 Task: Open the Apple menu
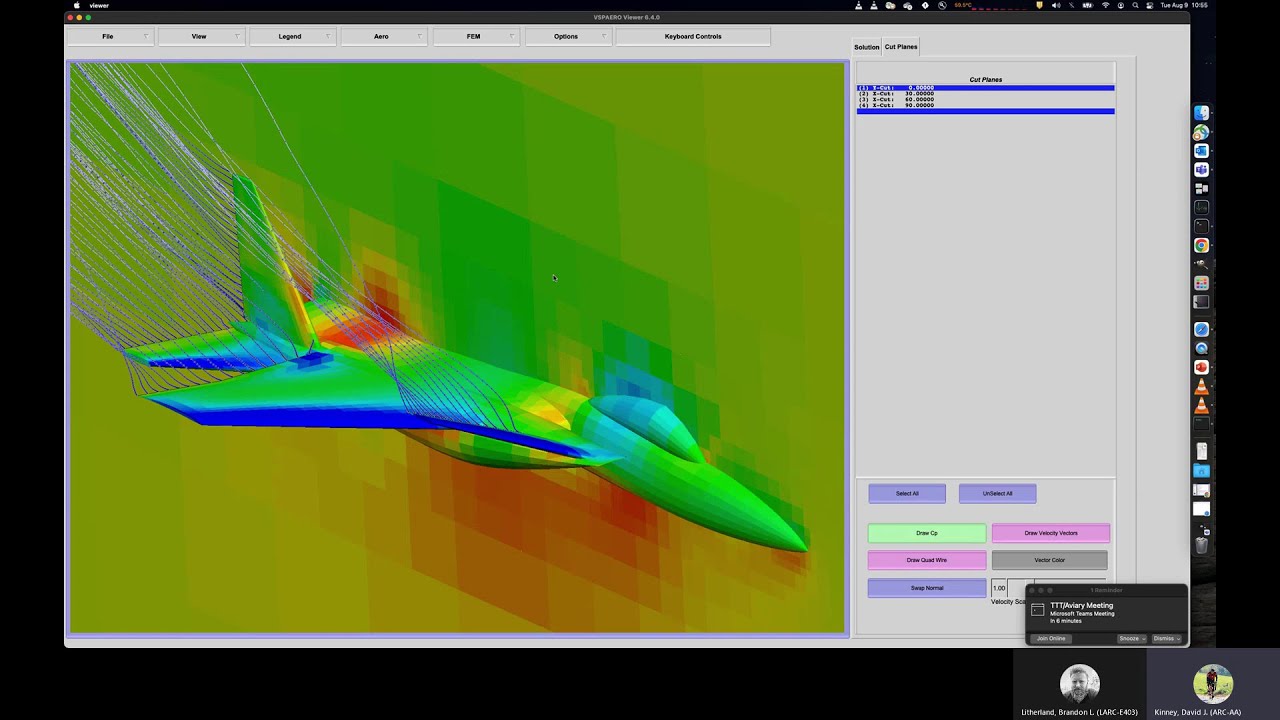click(x=77, y=5)
